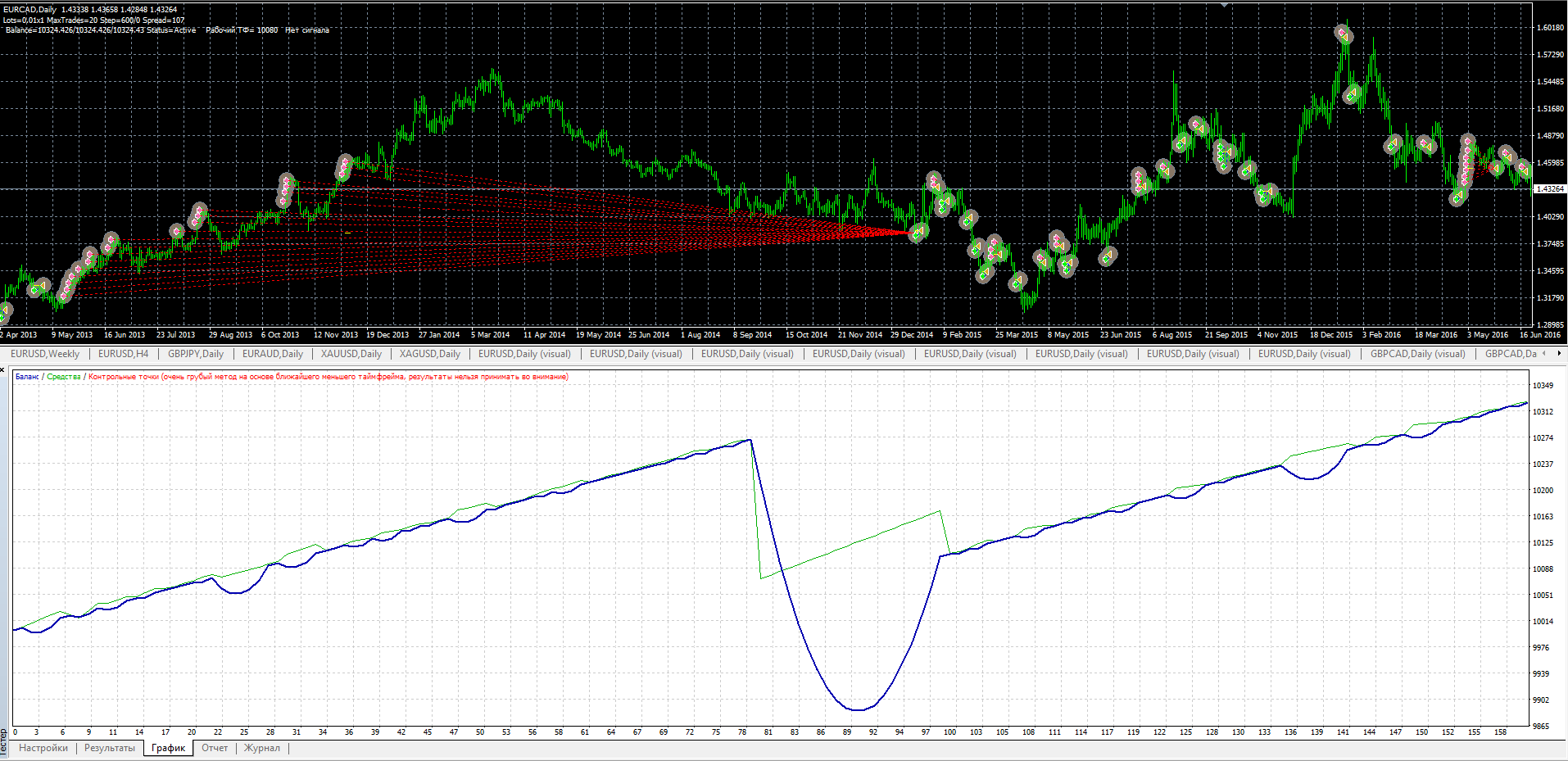The image size is (1568, 761).
Task: Click the 10349 balance axis value
Action: point(1543,386)
